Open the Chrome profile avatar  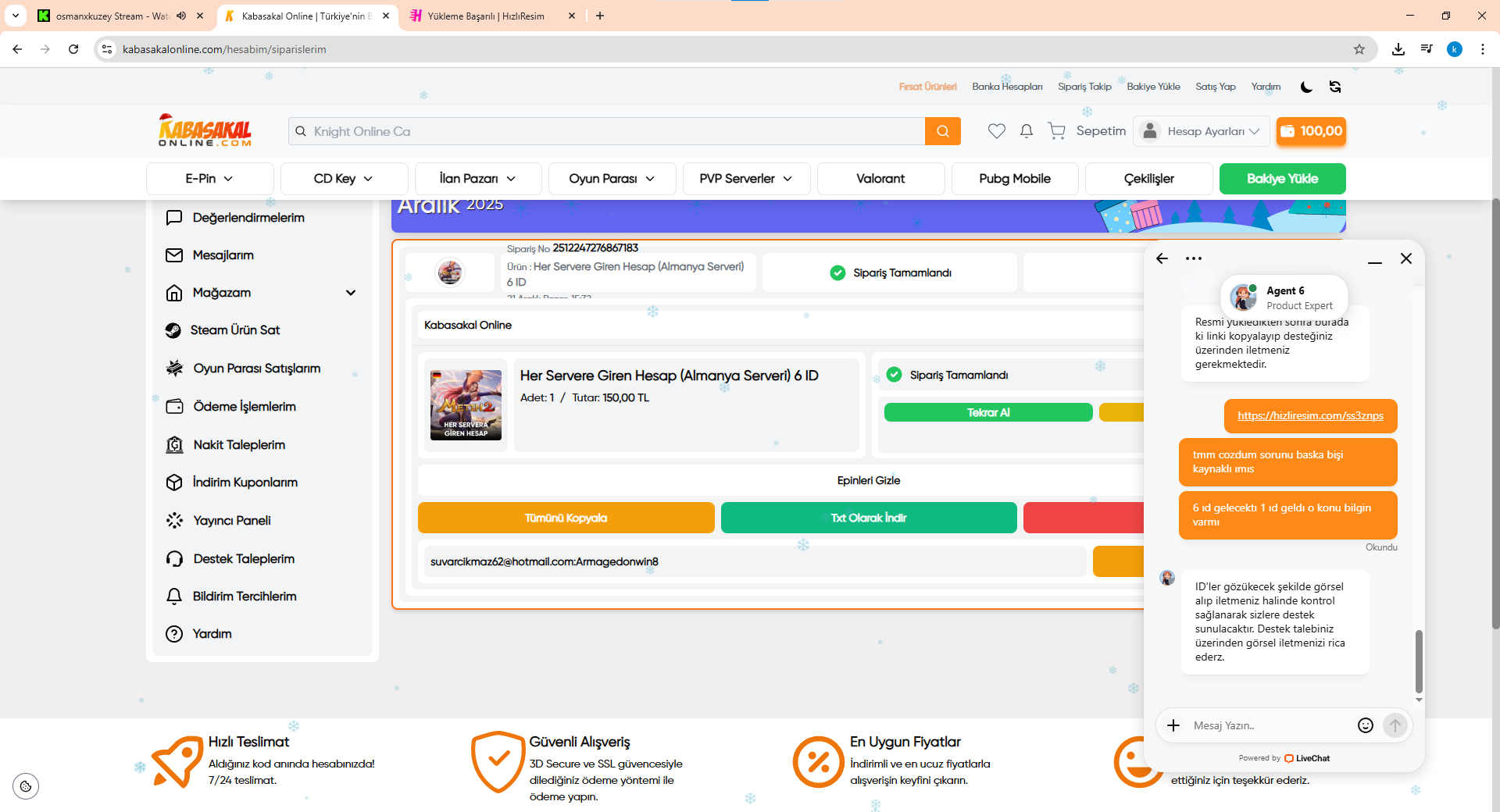coord(1455,49)
